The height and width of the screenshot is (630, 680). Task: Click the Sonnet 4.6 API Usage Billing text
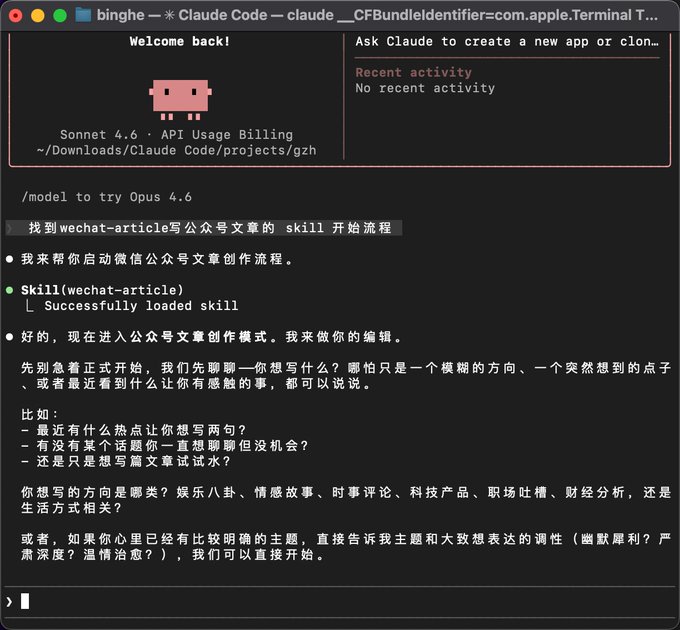177,135
